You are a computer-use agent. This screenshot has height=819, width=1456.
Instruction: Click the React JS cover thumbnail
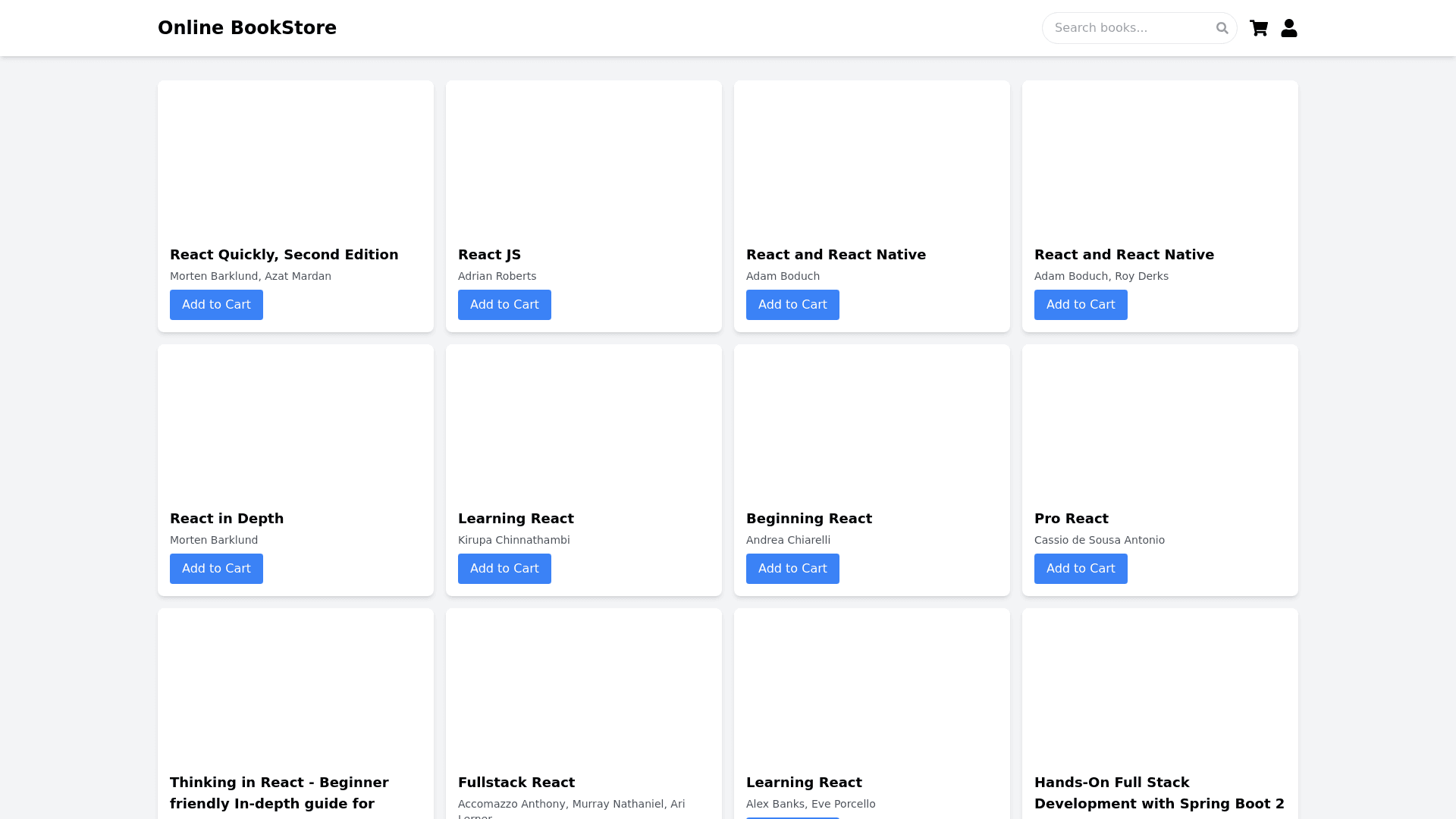[584, 159]
